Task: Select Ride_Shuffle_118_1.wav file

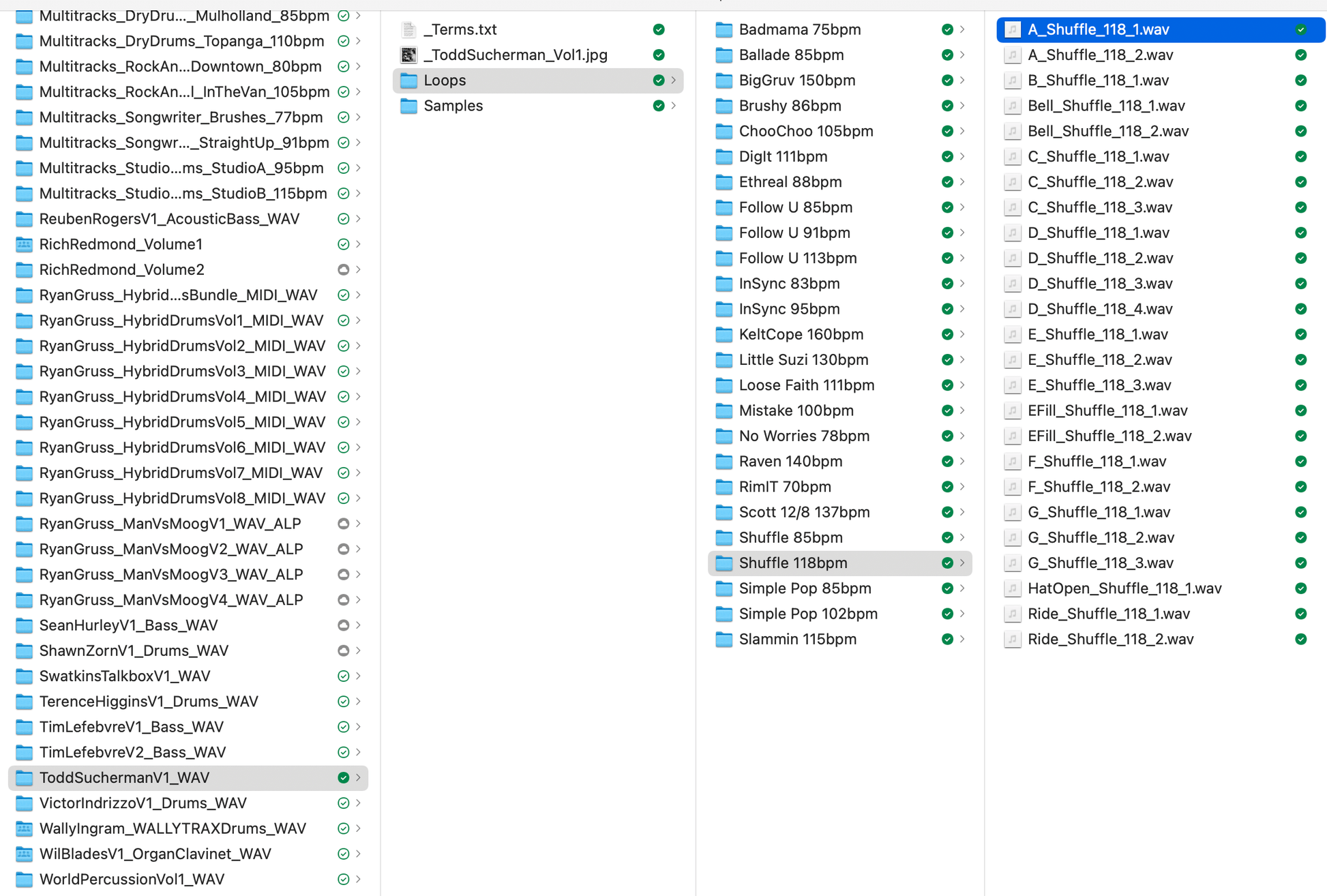Action: [1161, 614]
